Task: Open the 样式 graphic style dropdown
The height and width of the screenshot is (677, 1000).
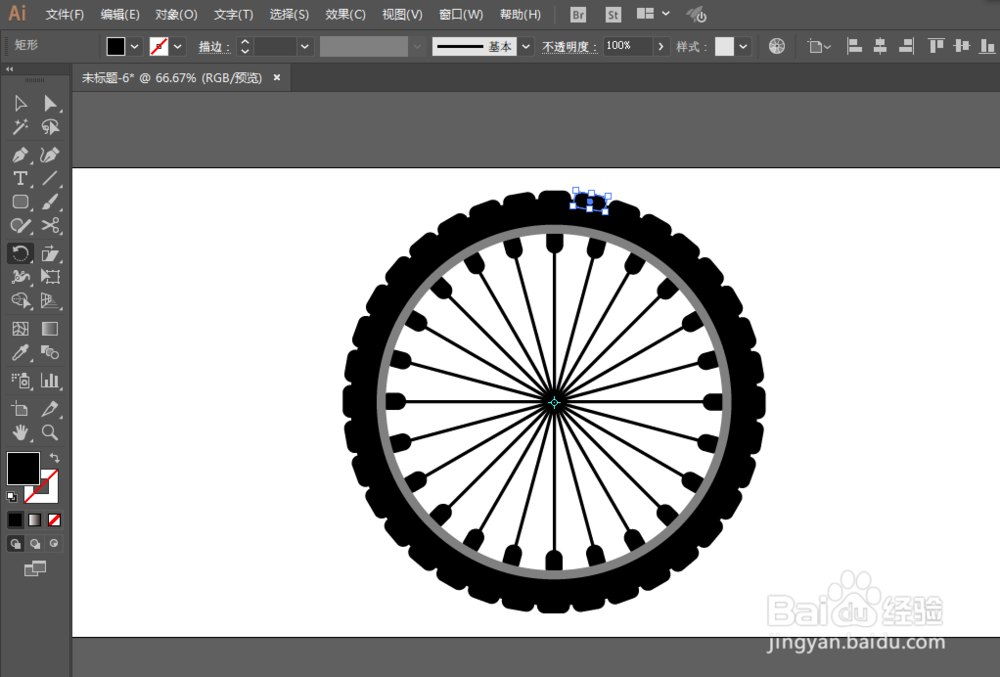Action: (744, 47)
